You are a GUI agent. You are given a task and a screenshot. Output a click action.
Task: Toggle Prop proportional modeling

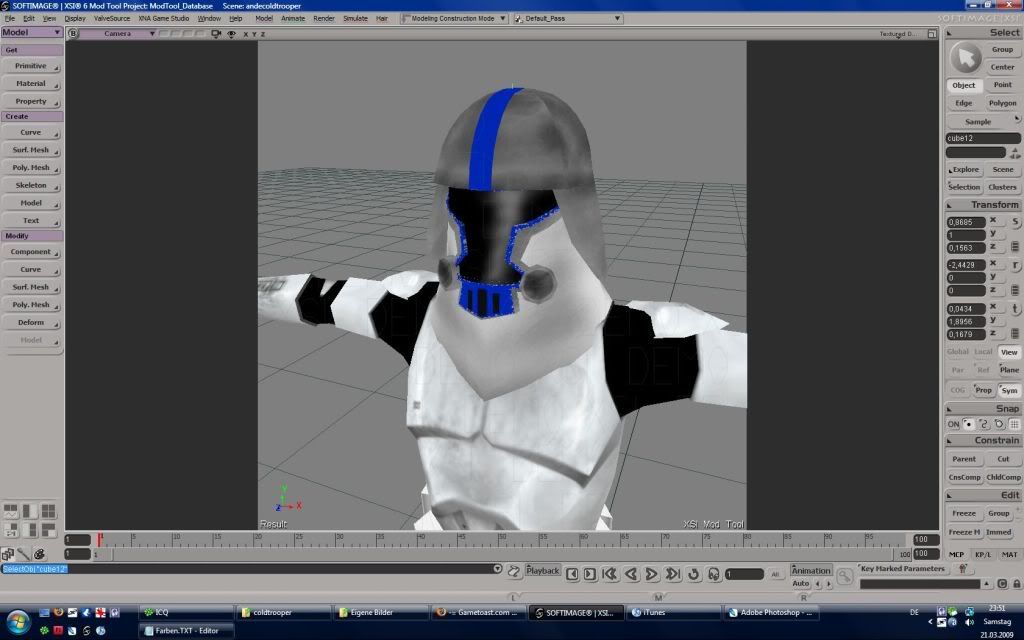click(x=984, y=391)
